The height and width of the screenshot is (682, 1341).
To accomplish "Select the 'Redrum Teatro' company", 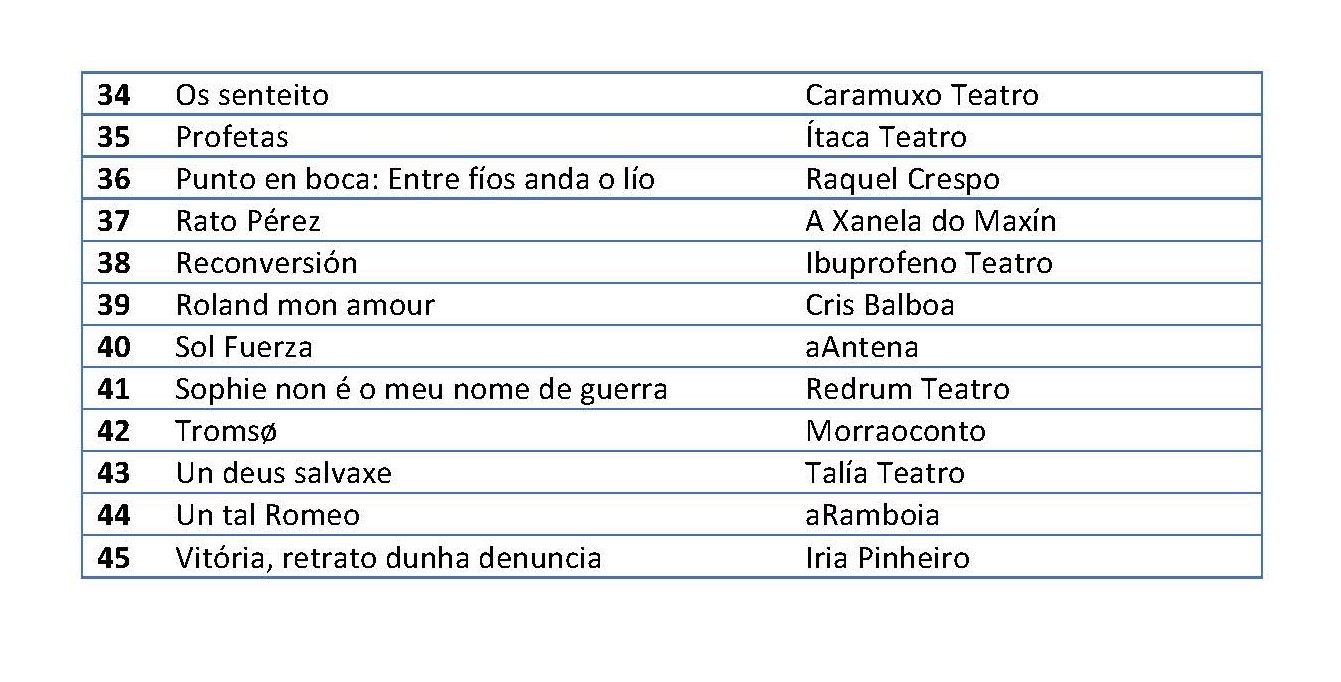I will 907,389.
